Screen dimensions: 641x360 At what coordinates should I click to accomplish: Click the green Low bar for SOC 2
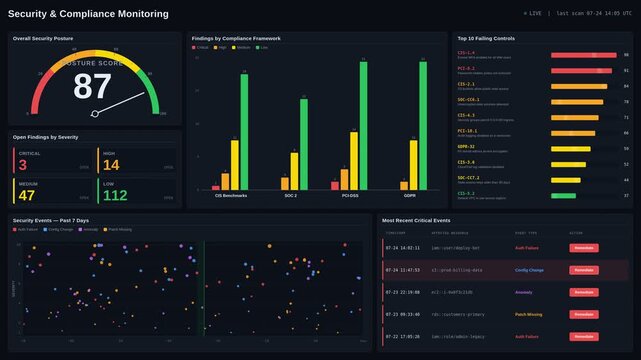[304, 144]
